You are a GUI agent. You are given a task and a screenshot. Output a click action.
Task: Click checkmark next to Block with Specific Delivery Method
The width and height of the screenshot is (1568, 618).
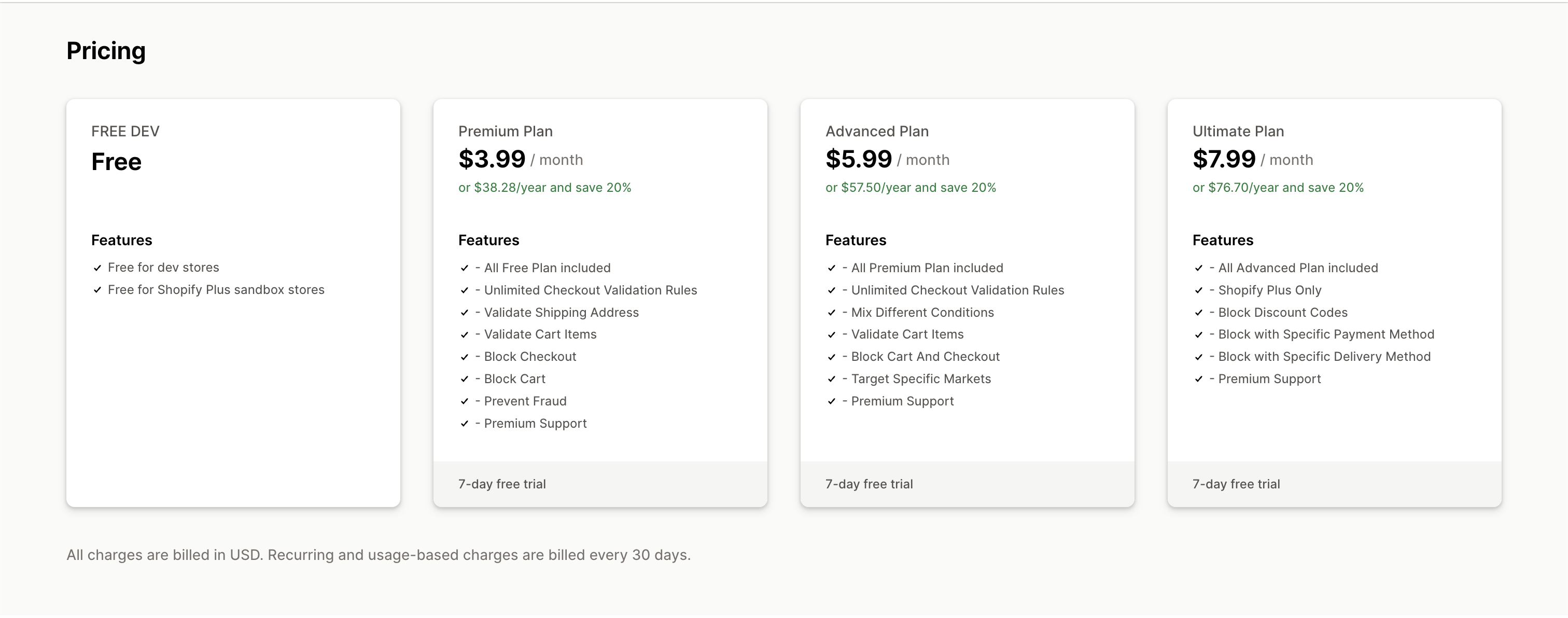1198,357
